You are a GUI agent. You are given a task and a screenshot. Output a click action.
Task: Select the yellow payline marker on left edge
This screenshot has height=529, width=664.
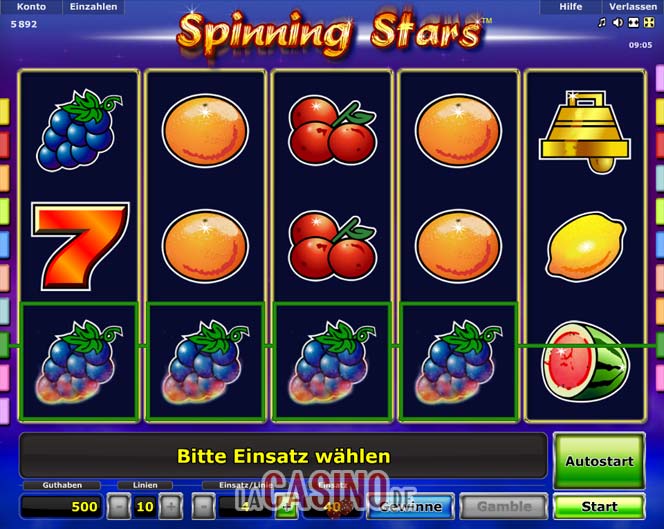[4, 111]
